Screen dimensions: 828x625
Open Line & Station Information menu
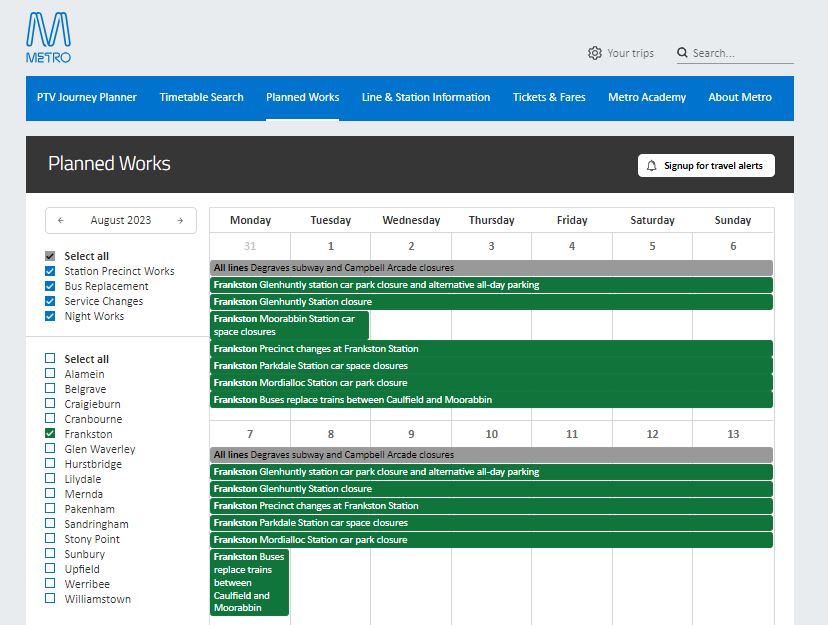[x=426, y=98]
